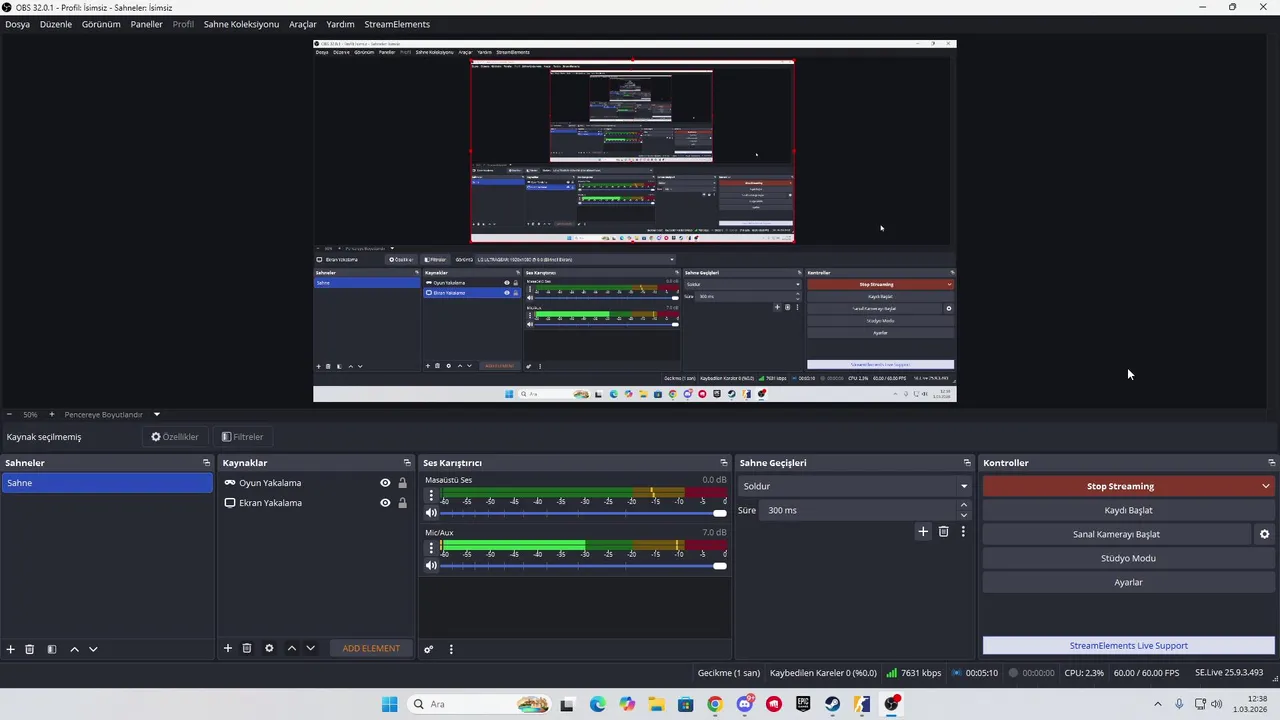Move the source up in Kaynaklar panel
Screen dimensions: 1280x720
tap(291, 648)
